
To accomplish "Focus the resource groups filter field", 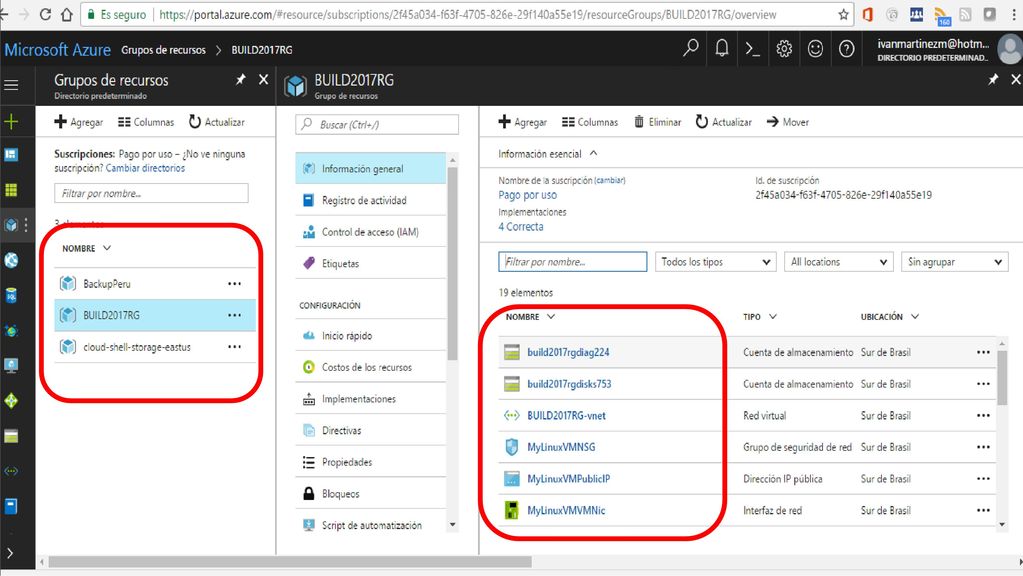I will (x=151, y=193).
